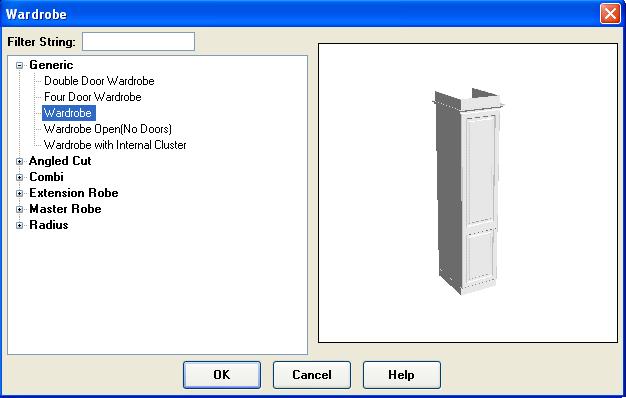The width and height of the screenshot is (626, 398).
Task: Expand the Angled Cut category
Action: (19, 161)
